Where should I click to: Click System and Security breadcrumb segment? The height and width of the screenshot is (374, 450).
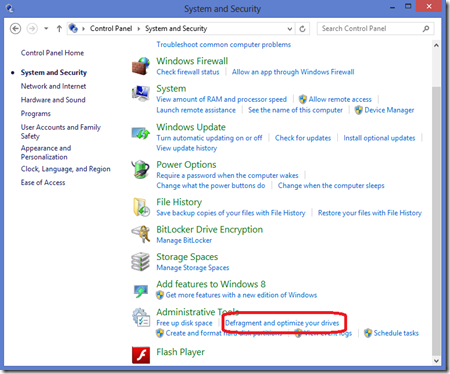[176, 29]
